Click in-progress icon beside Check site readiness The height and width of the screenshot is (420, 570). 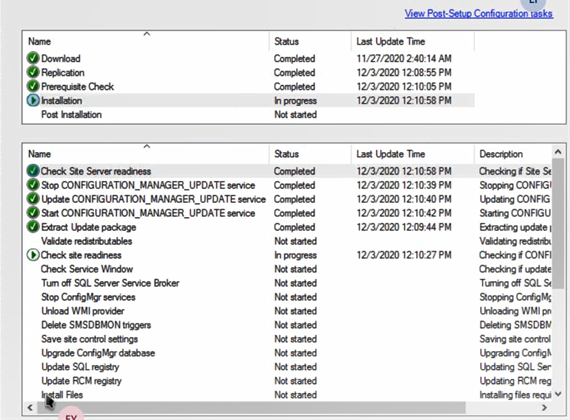33,255
